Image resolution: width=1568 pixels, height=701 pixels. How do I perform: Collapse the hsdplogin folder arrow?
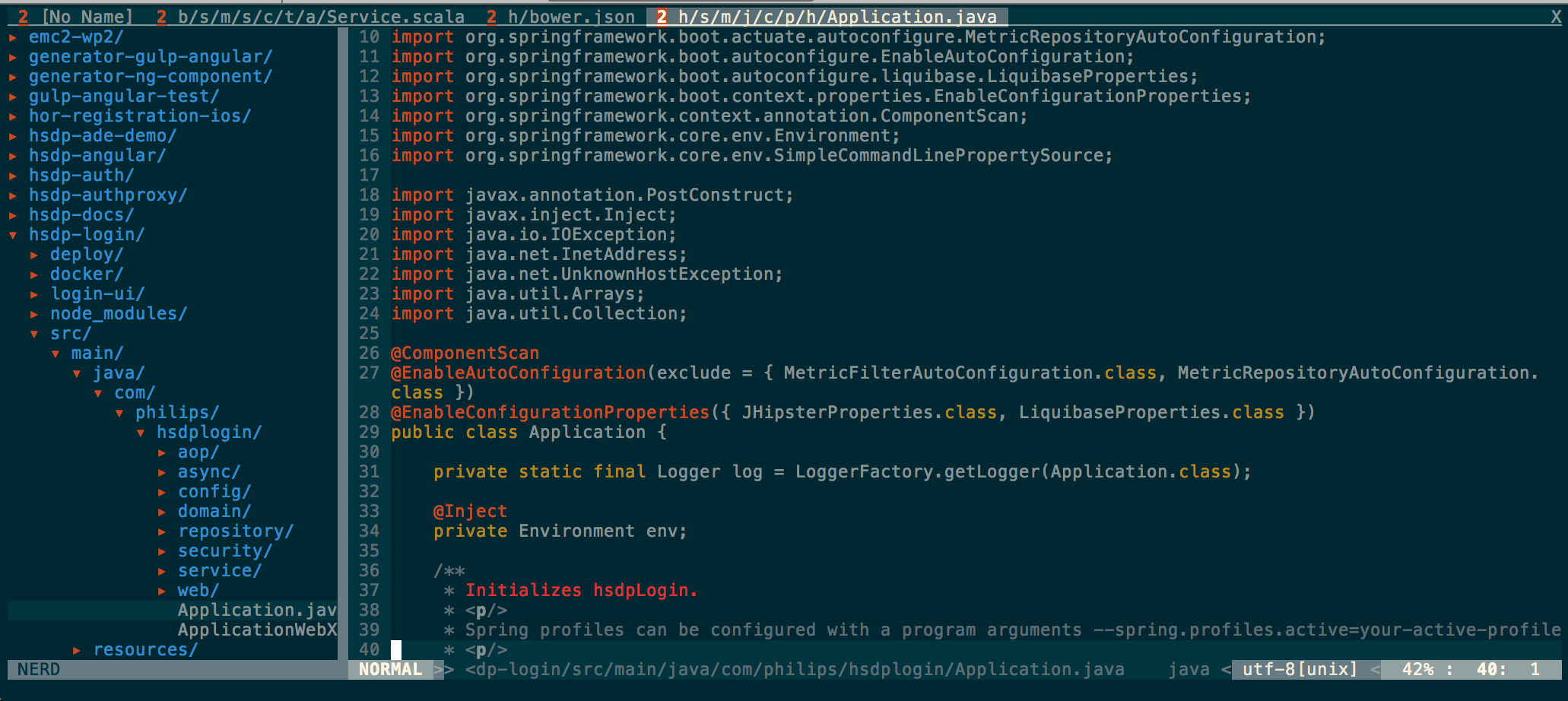click(x=141, y=433)
